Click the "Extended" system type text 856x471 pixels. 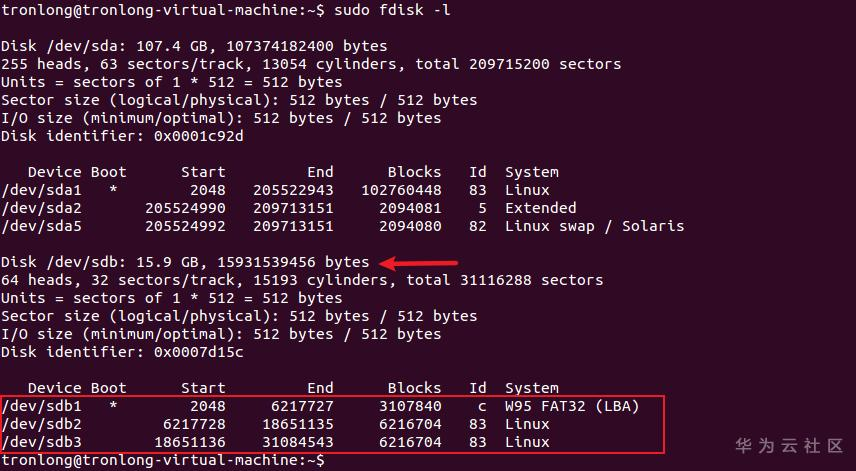tap(540, 208)
